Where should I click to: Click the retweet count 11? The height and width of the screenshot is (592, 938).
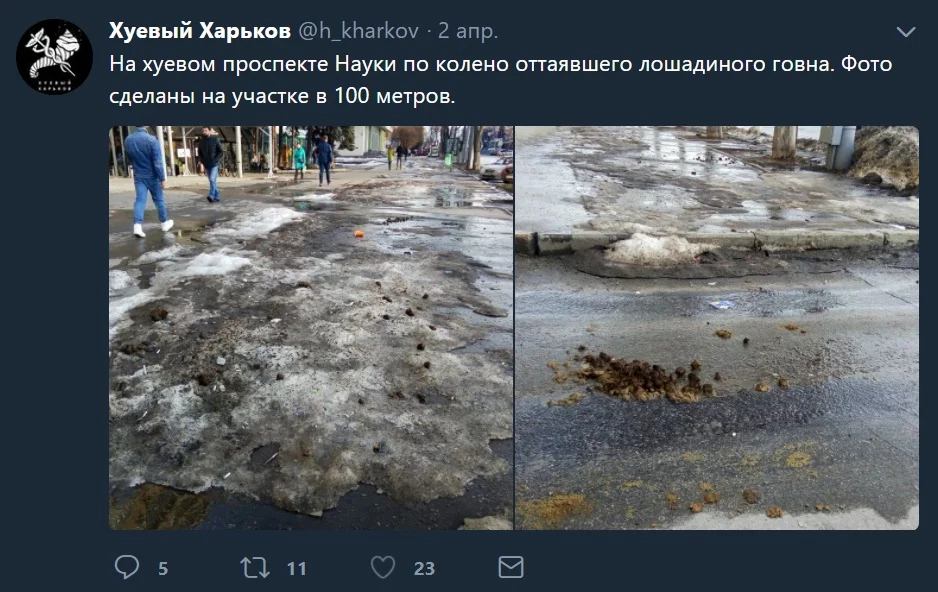pyautogui.click(x=297, y=568)
